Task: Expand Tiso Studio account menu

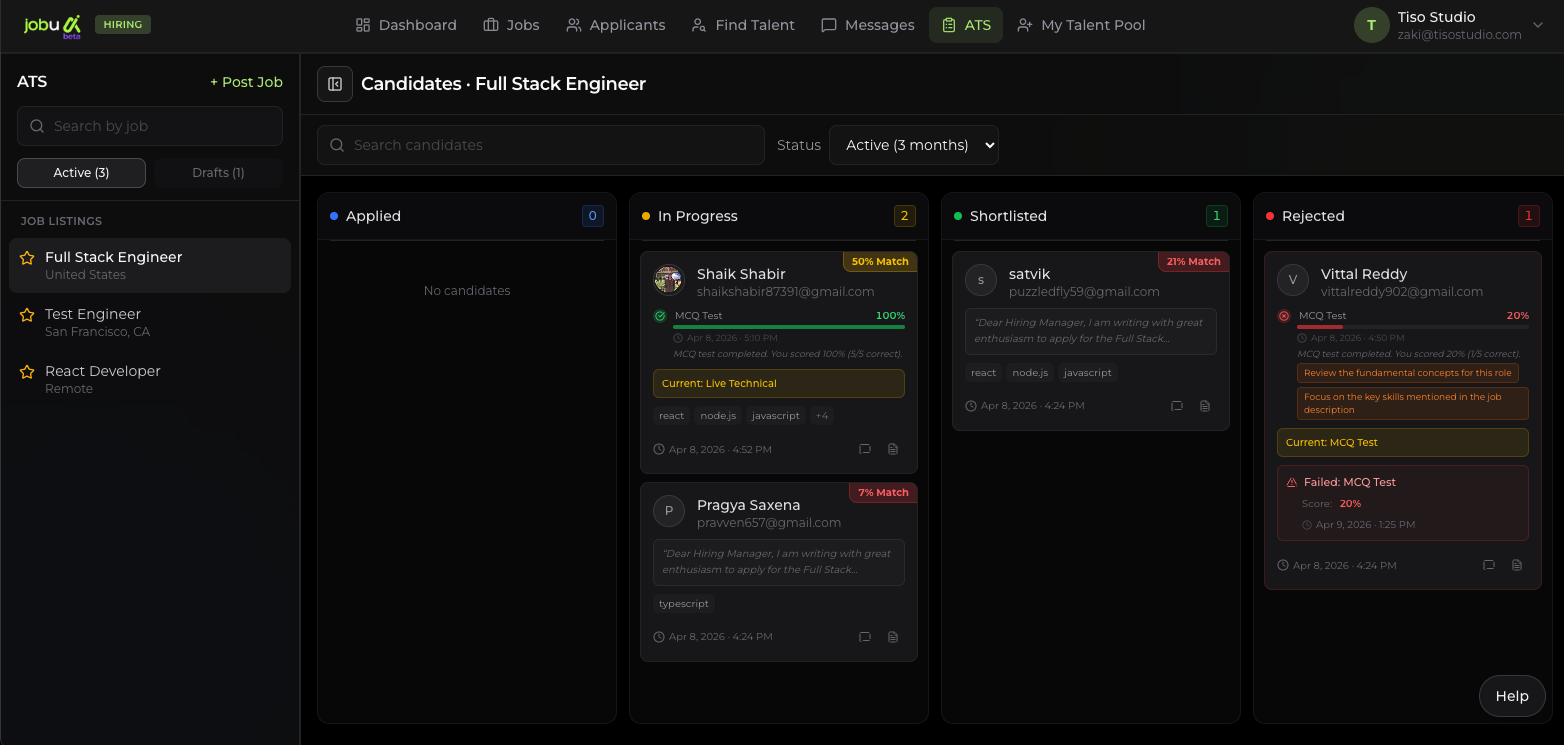Action: 1538,25
